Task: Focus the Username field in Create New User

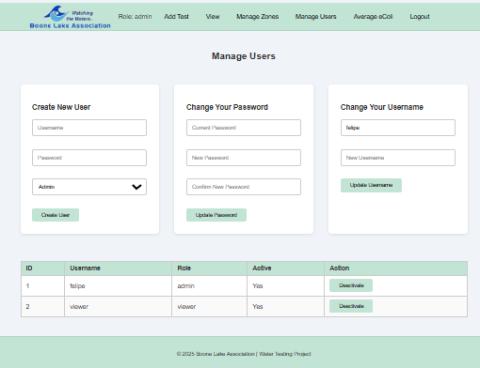Action: coord(89,128)
